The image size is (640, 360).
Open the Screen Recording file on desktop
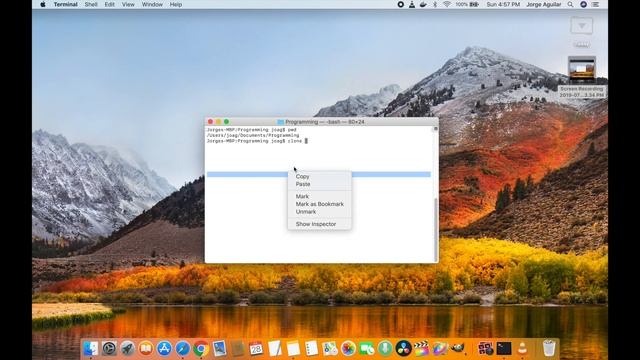click(x=582, y=77)
